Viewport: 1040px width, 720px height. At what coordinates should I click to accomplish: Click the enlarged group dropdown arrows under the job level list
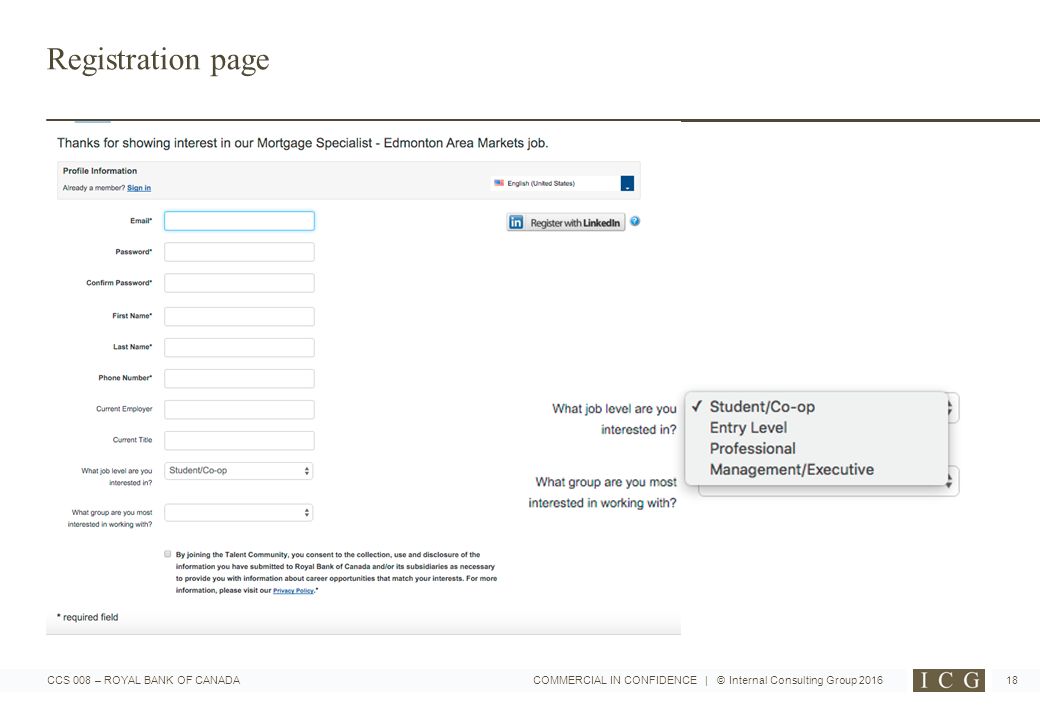950,481
